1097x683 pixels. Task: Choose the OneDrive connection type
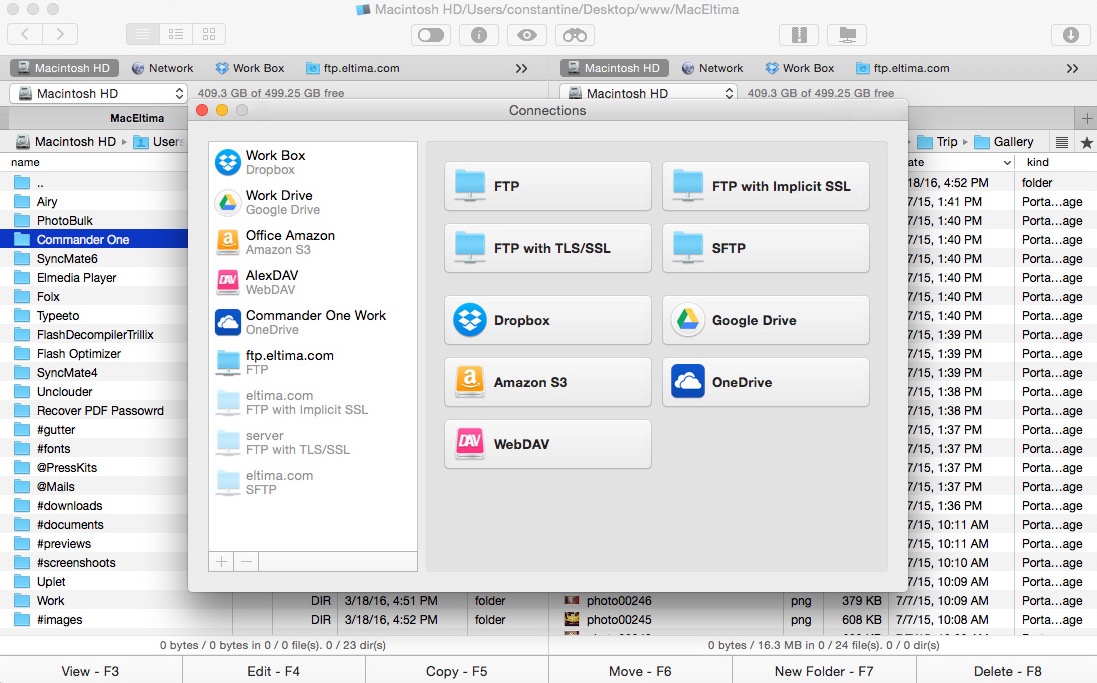click(x=766, y=382)
